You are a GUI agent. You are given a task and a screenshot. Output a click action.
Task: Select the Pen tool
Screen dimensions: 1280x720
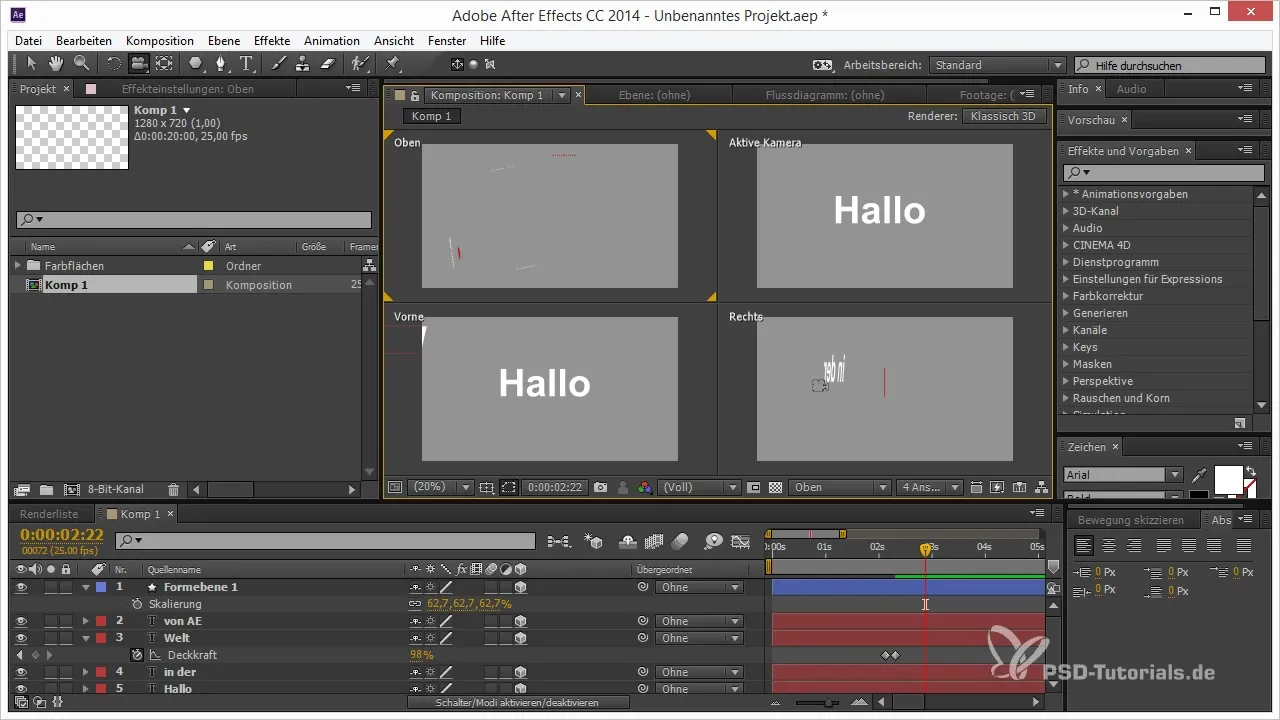coord(221,64)
